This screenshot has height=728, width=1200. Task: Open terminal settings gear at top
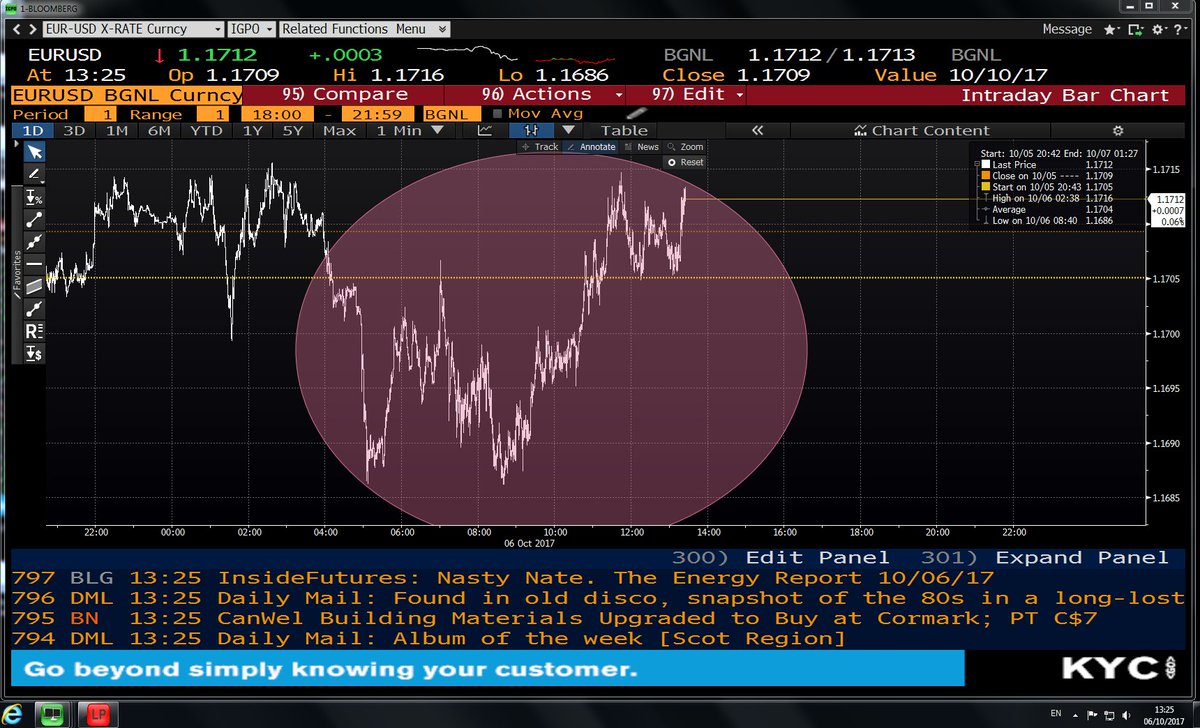(x=1158, y=29)
